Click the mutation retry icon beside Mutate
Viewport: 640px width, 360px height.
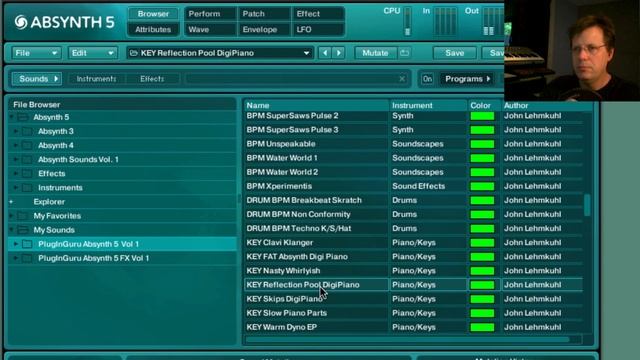tap(404, 53)
